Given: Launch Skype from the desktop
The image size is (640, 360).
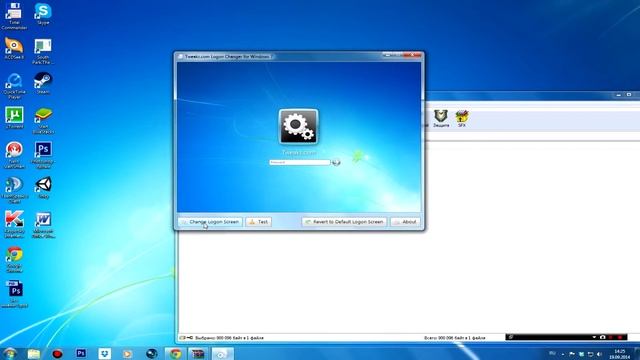Looking at the screenshot, I should [43, 13].
